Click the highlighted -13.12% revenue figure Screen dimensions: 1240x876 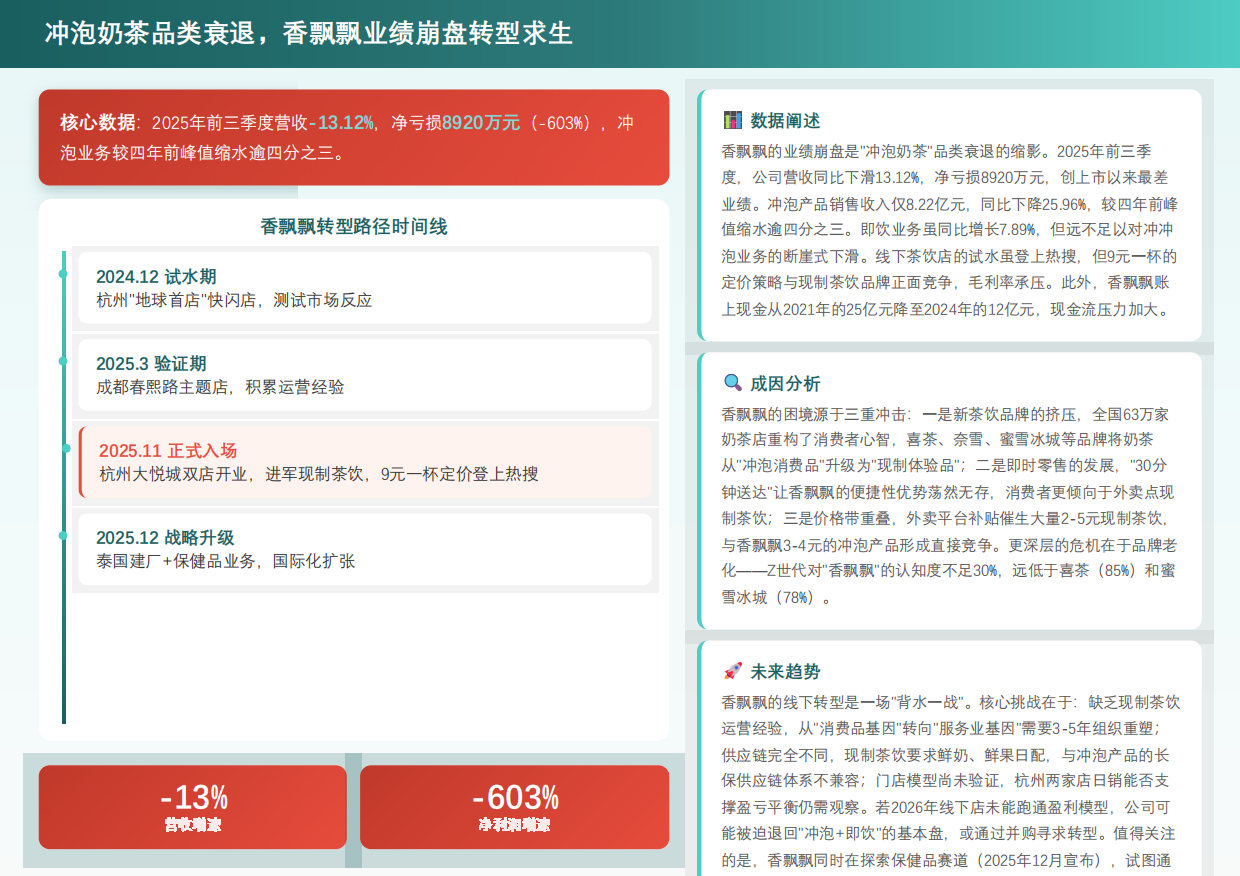tap(343, 123)
